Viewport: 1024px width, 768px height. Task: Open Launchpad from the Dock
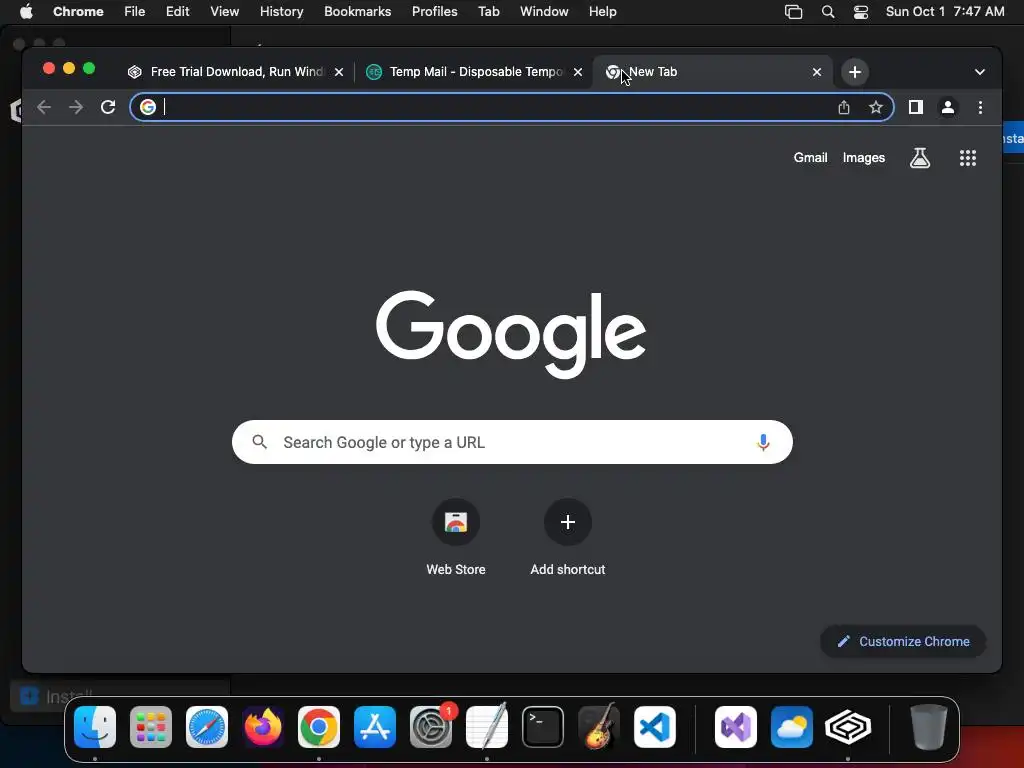[151, 726]
